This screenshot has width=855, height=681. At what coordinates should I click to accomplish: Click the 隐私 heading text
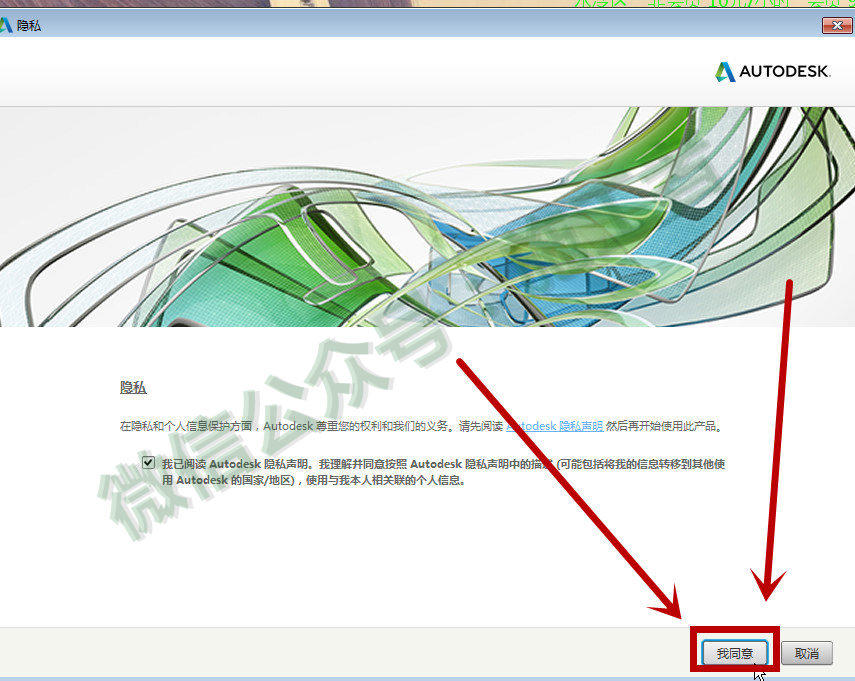[133, 388]
